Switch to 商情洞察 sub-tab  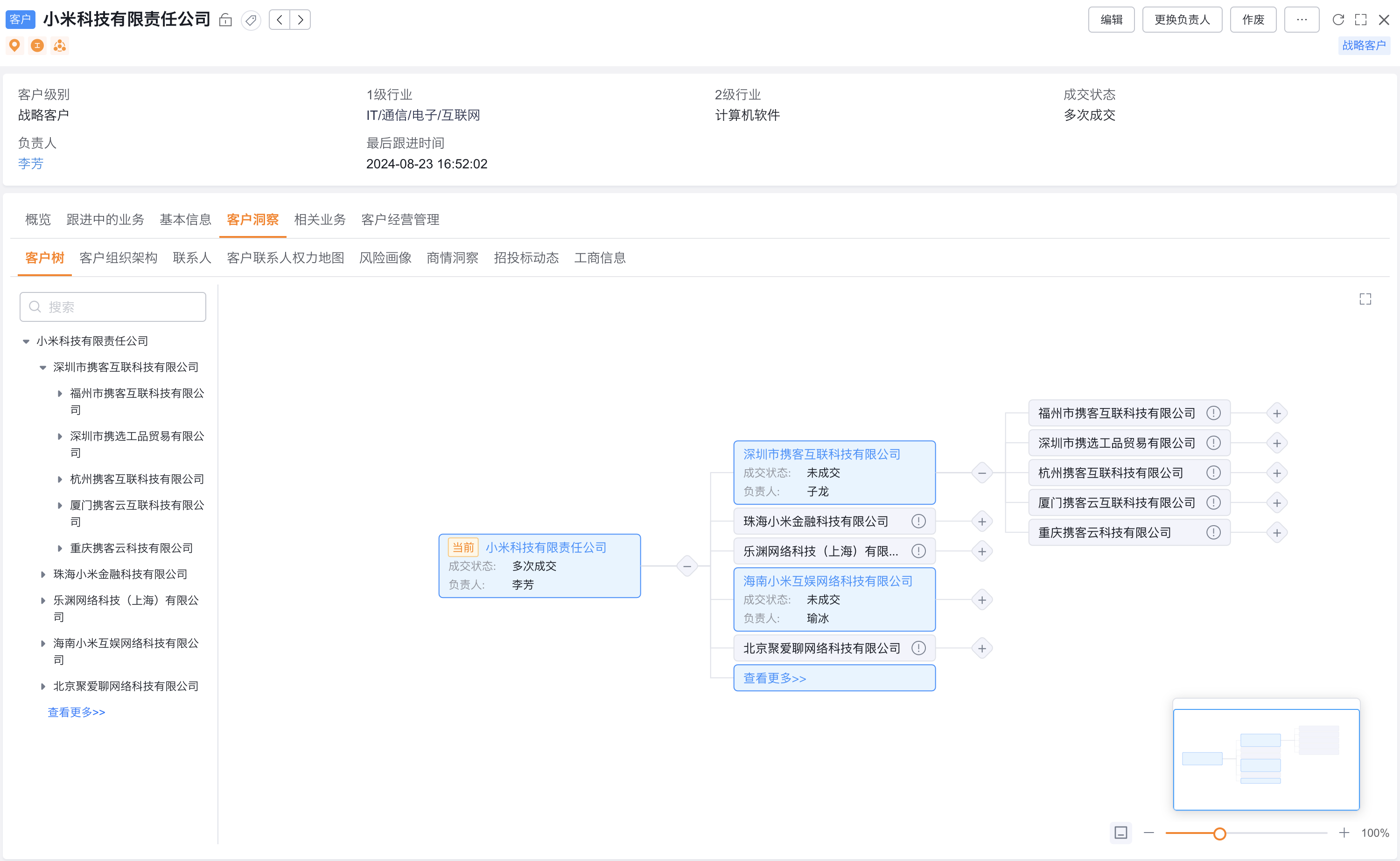click(x=452, y=258)
